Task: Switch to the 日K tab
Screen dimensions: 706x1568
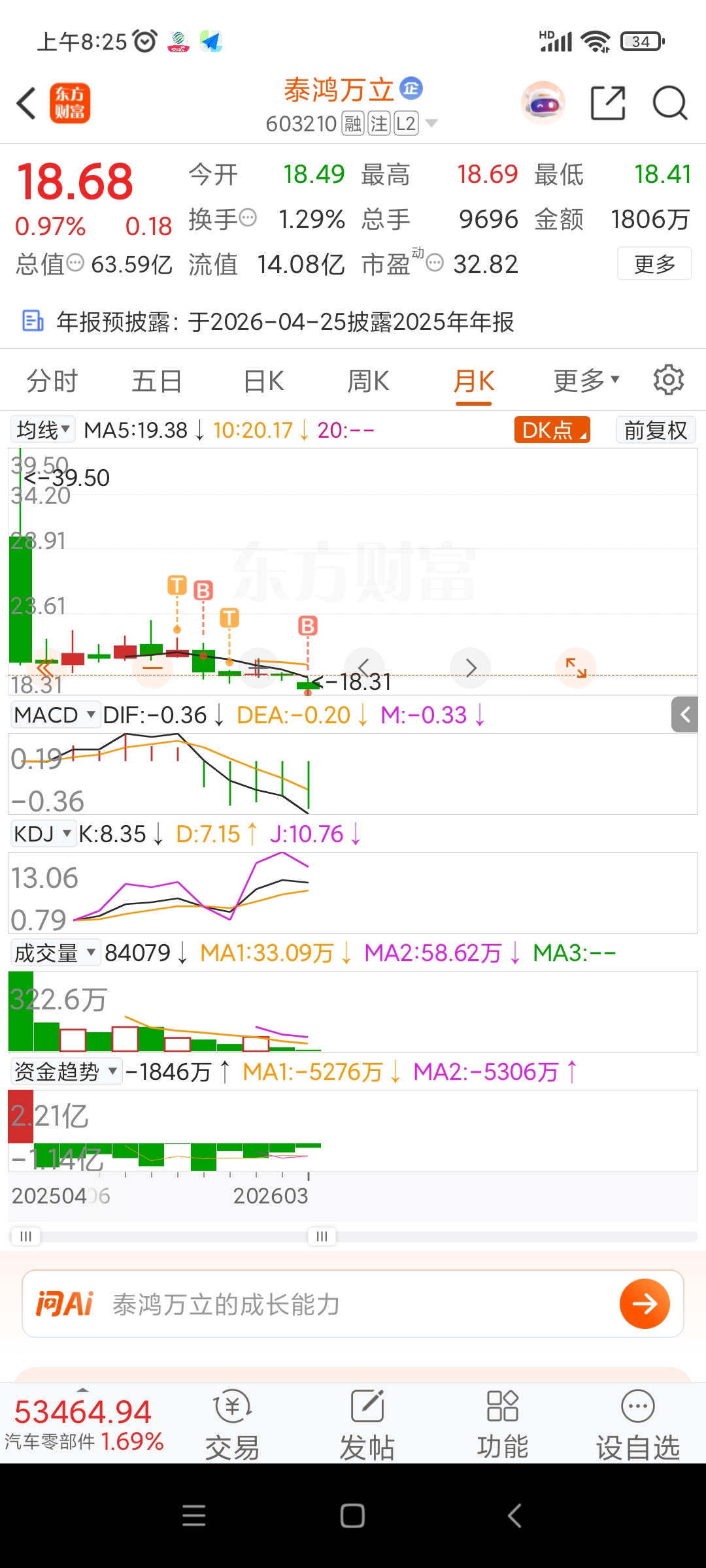Action: (x=263, y=380)
